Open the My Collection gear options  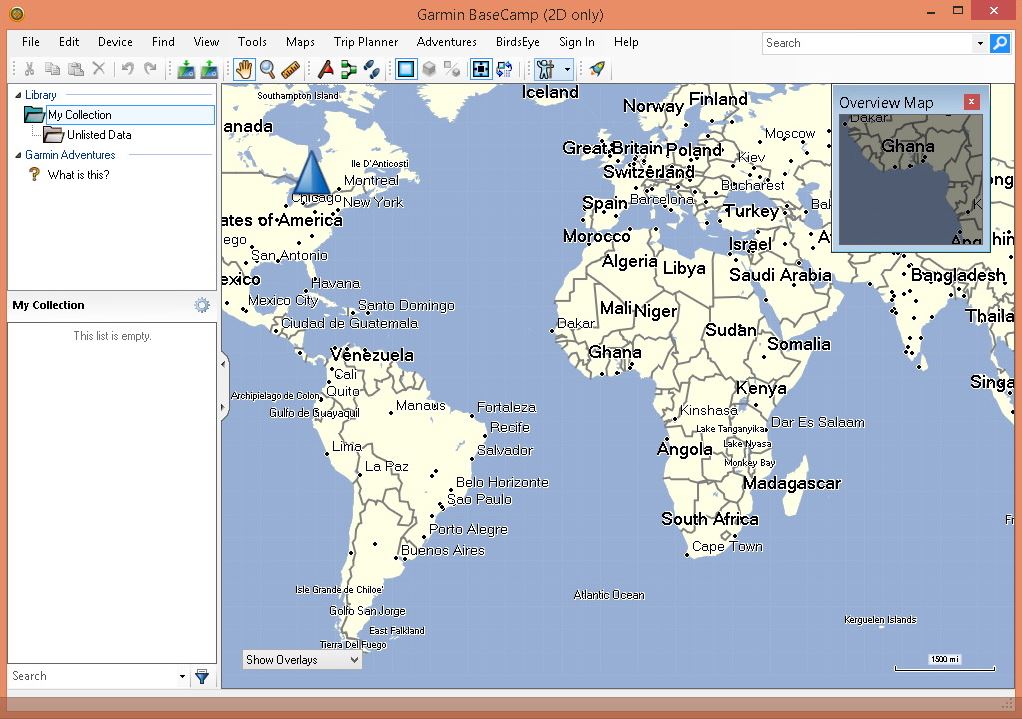202,305
